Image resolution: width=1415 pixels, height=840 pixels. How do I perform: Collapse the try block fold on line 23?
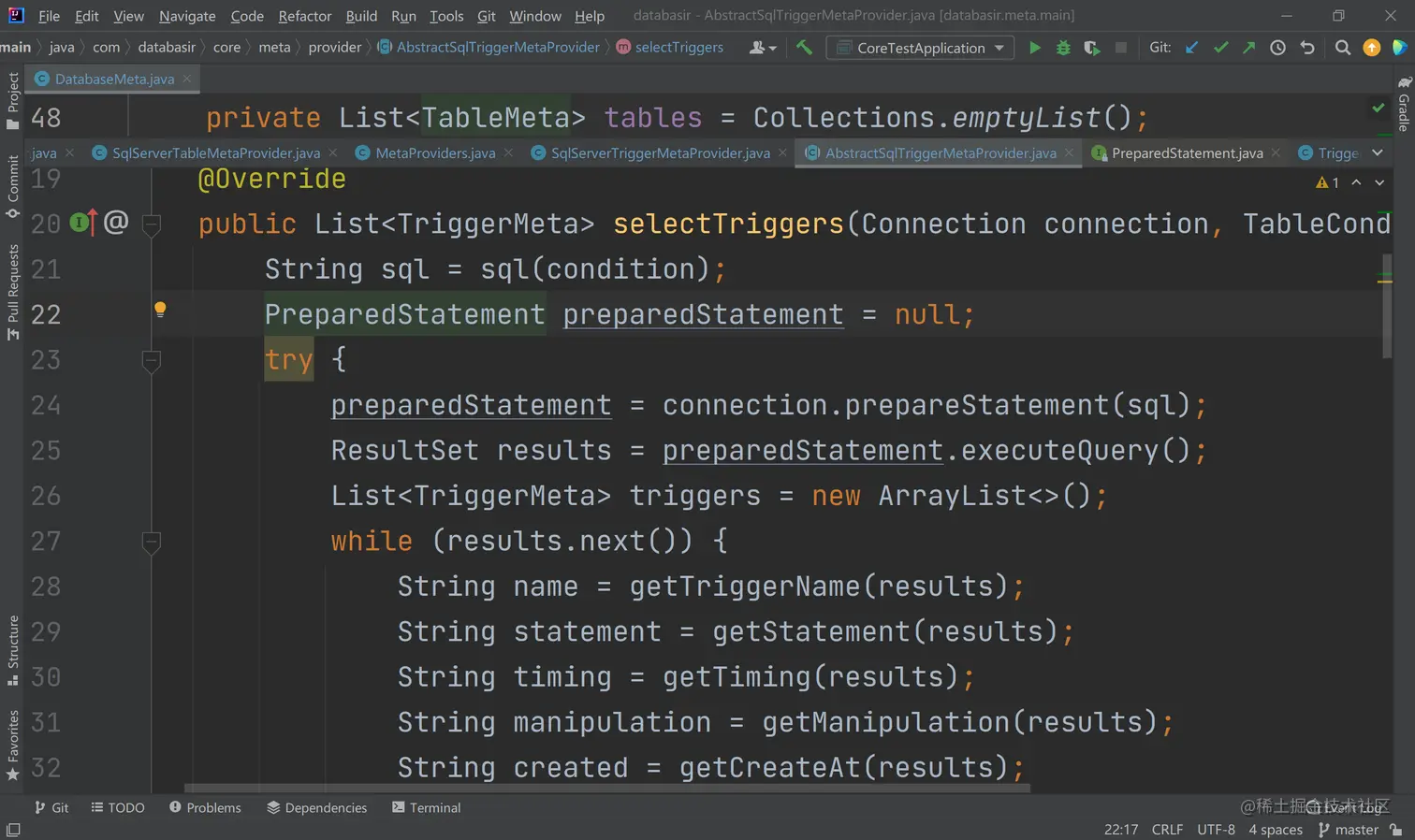pos(151,360)
